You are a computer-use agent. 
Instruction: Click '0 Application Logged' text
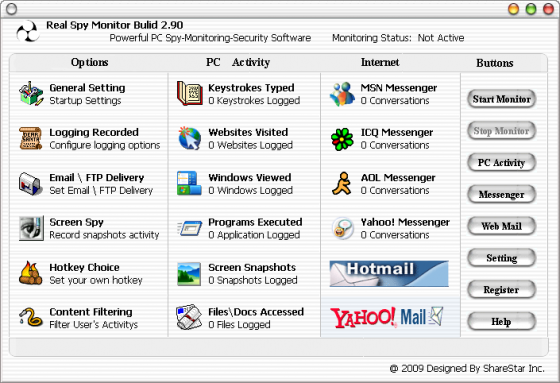254,235
